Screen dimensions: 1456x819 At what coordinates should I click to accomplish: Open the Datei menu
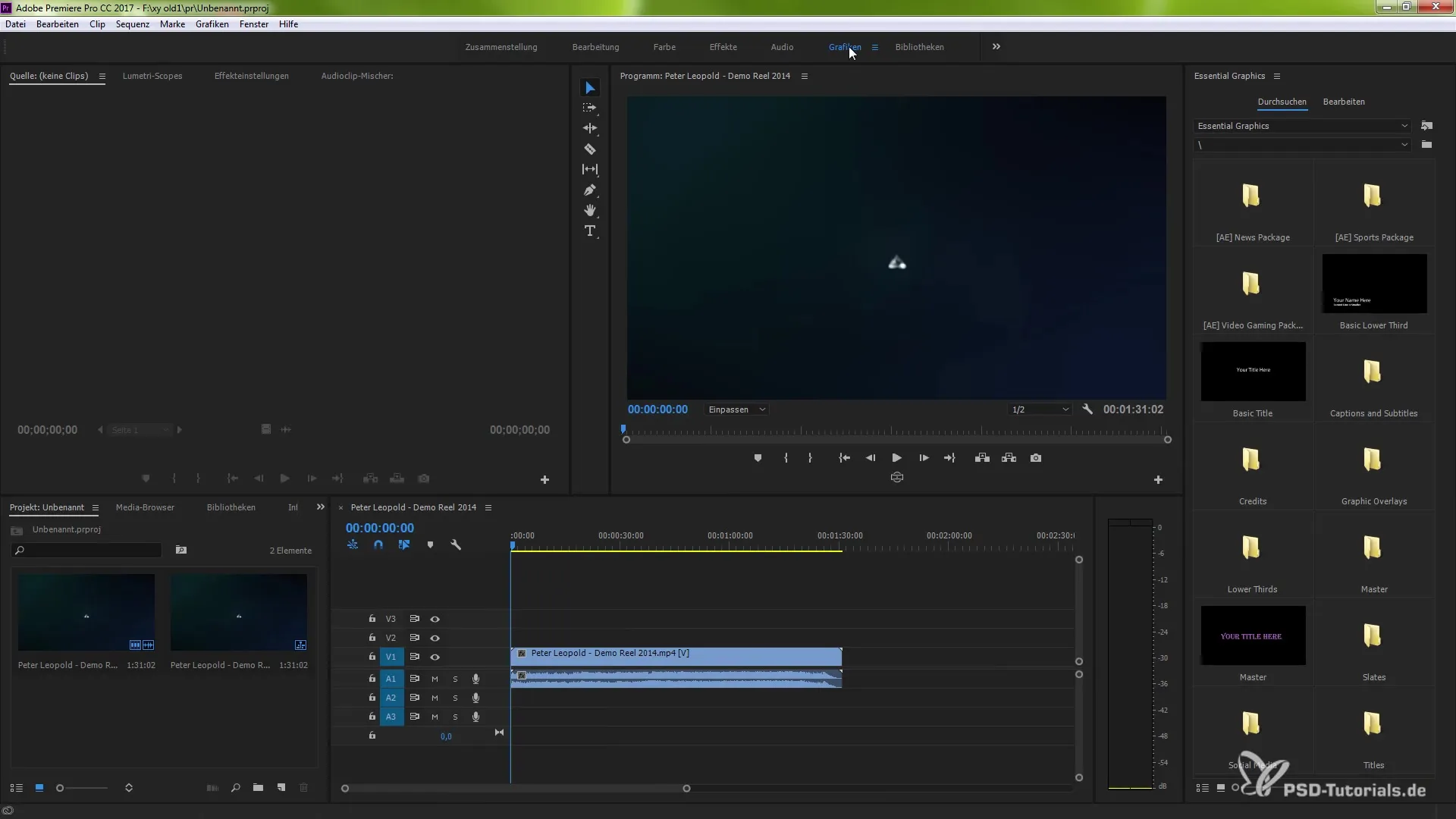[x=15, y=24]
